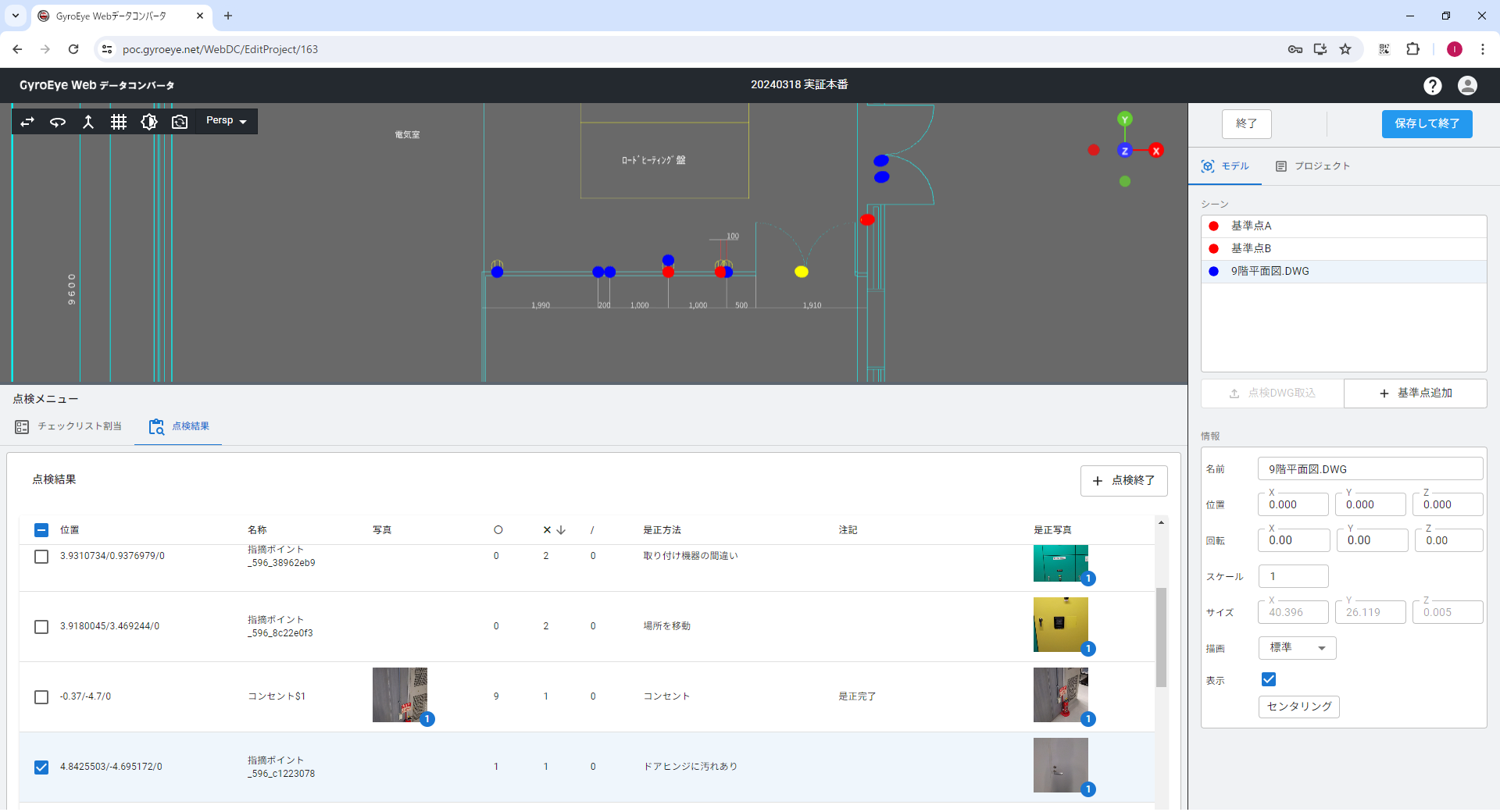Image resolution: width=1500 pixels, height=812 pixels.
Task: Switch to the 点検結果 tab
Action: 179,427
